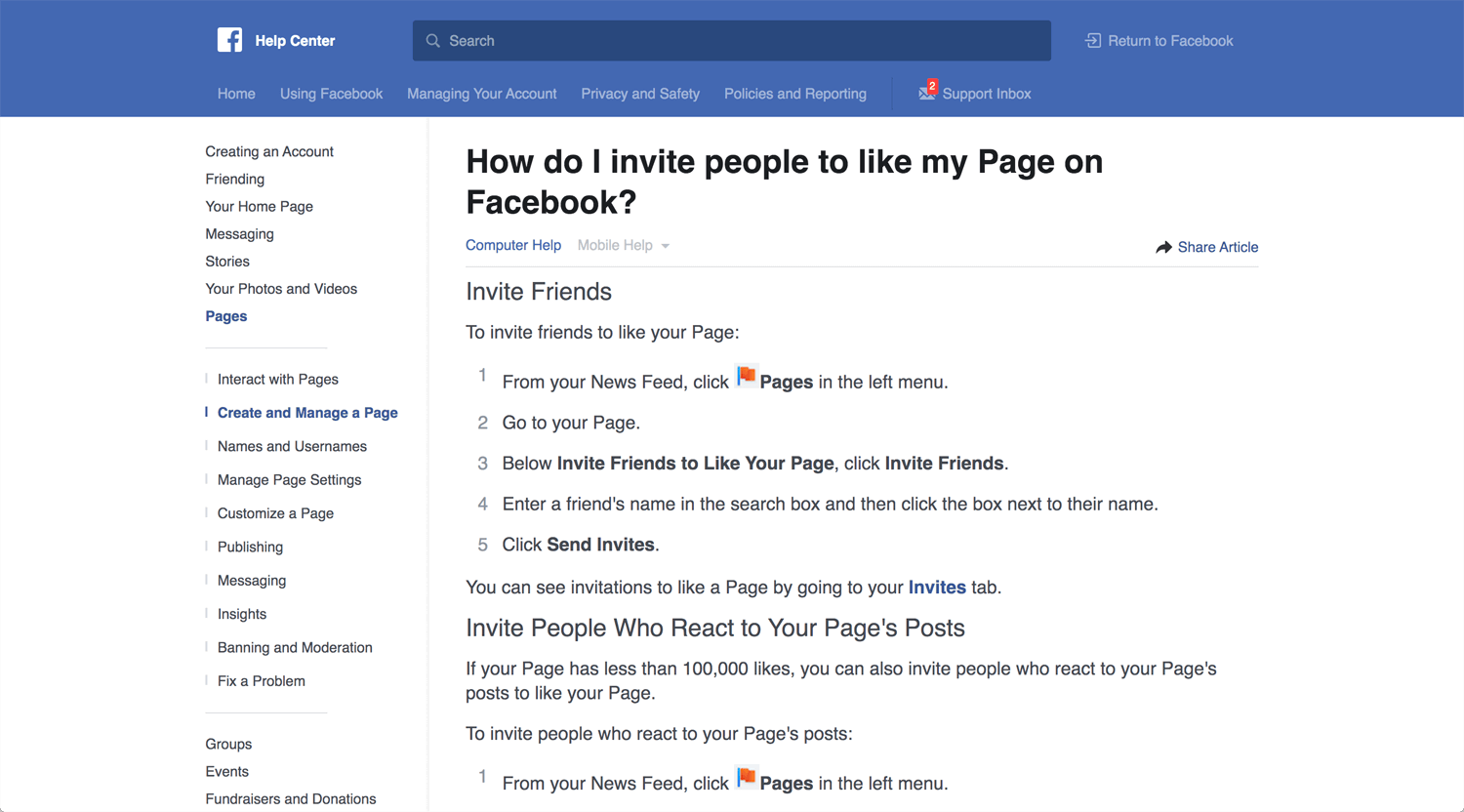Open Names and Usernames subtopic

(292, 446)
